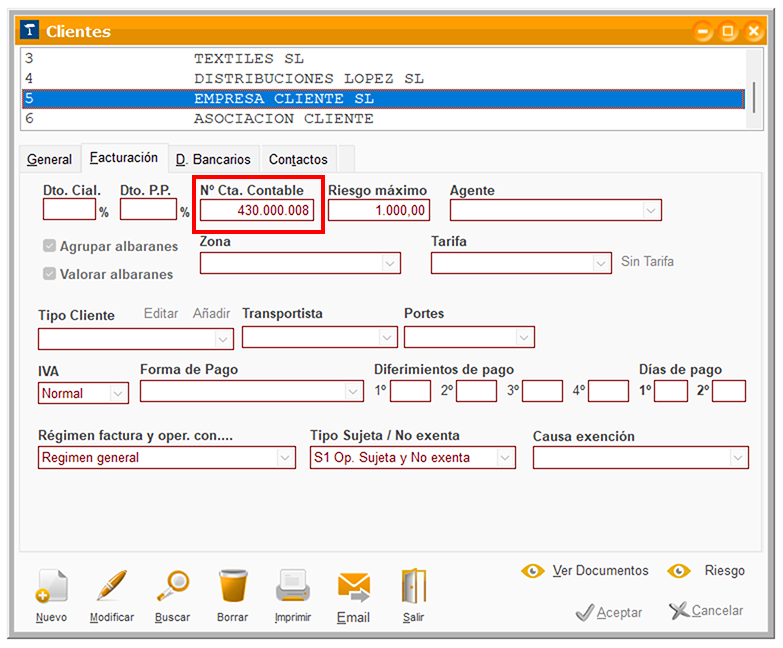This screenshot has height=648, width=783.
Task: Open the Forma de Pago dropdown
Action: pos(353,391)
